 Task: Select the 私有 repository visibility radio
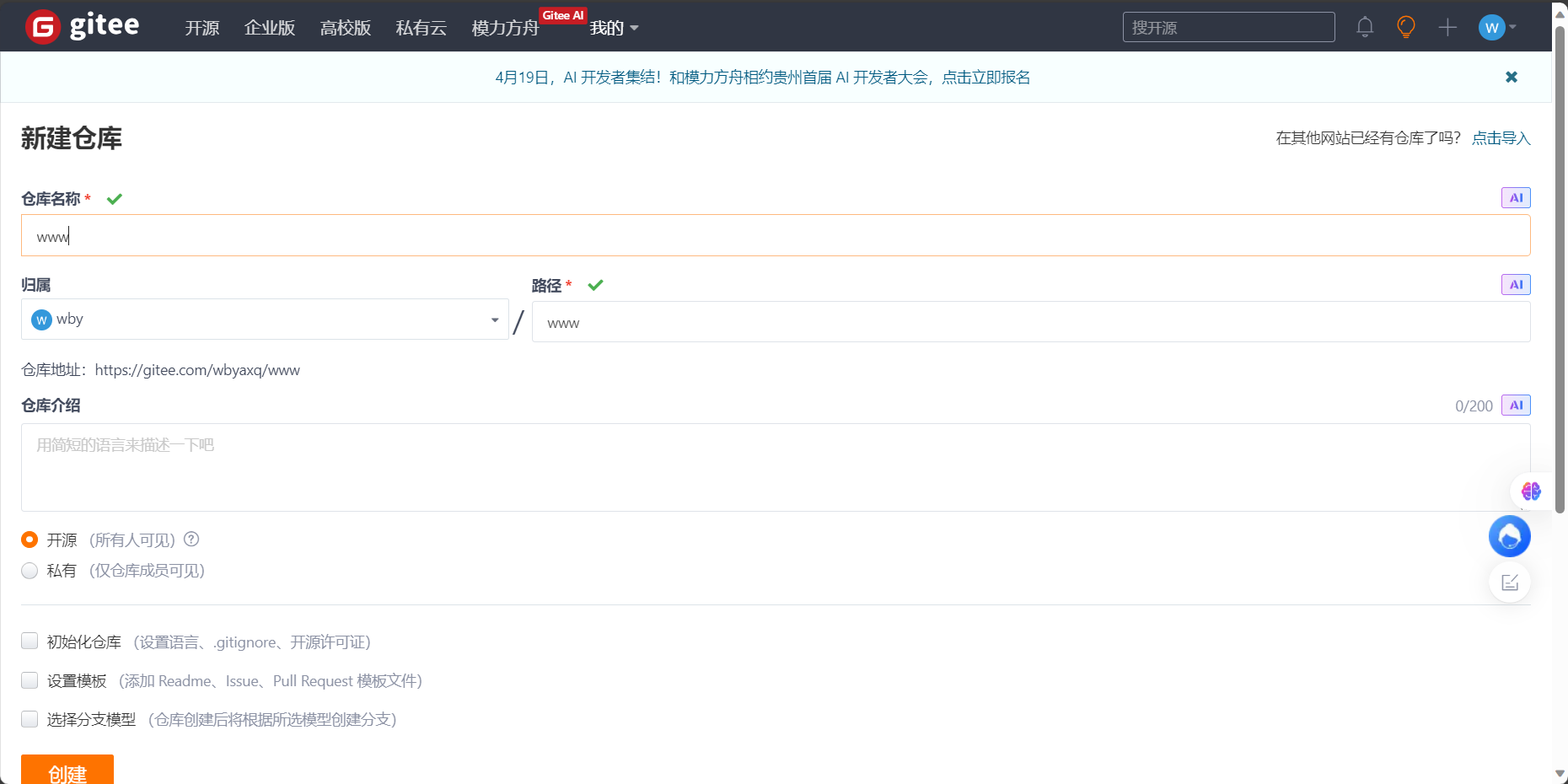pos(30,571)
